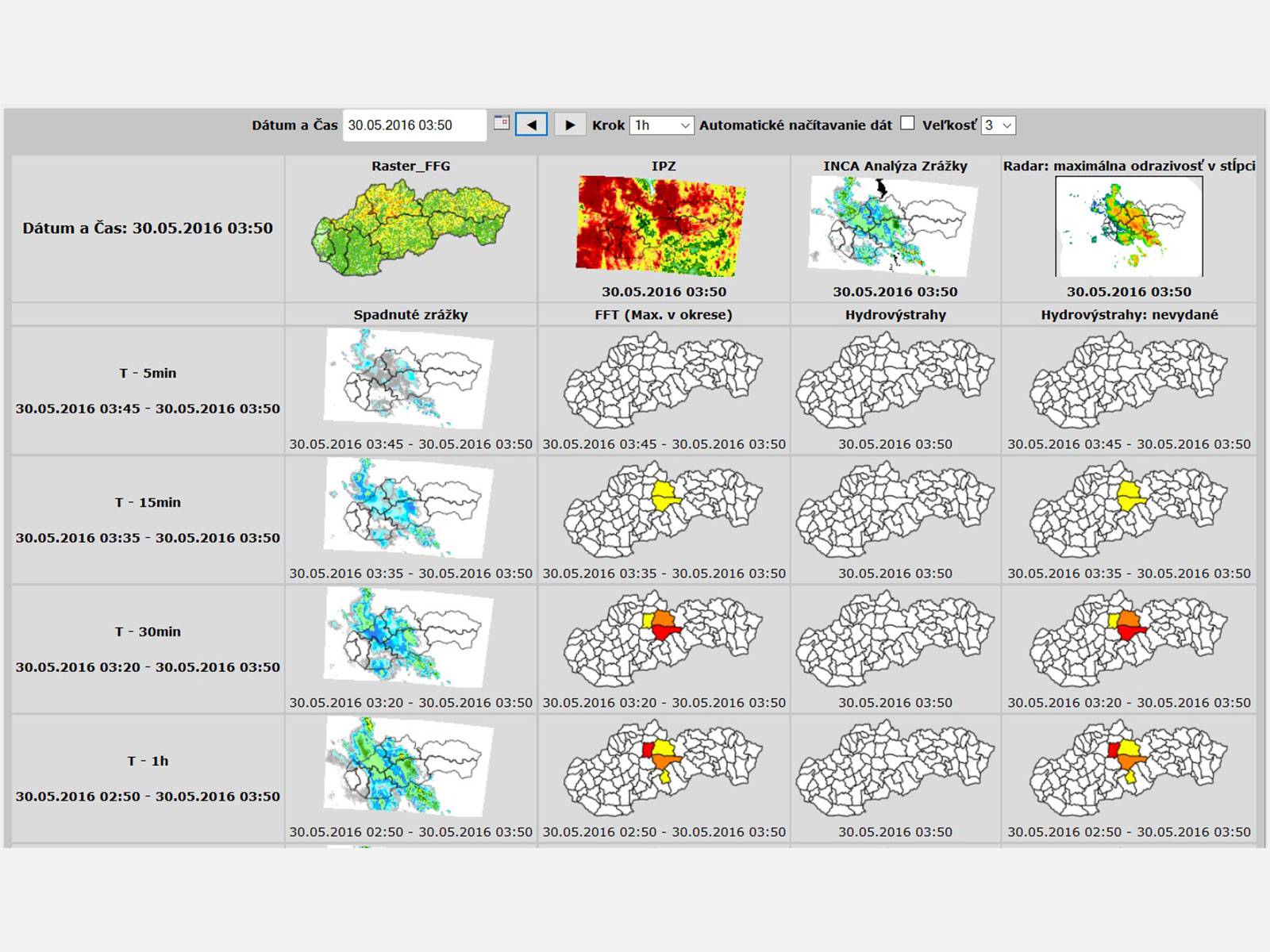Open Spadnuté zrážky map for T - 30min

(x=409, y=639)
